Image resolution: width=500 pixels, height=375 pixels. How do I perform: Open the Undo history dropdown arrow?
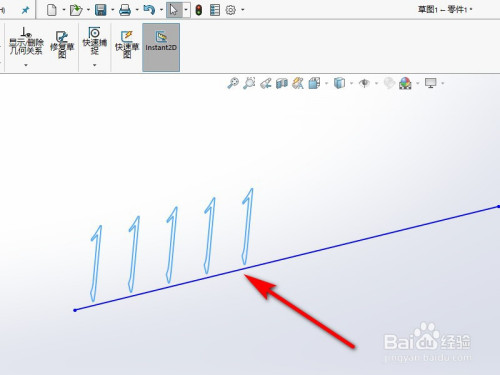(161, 10)
